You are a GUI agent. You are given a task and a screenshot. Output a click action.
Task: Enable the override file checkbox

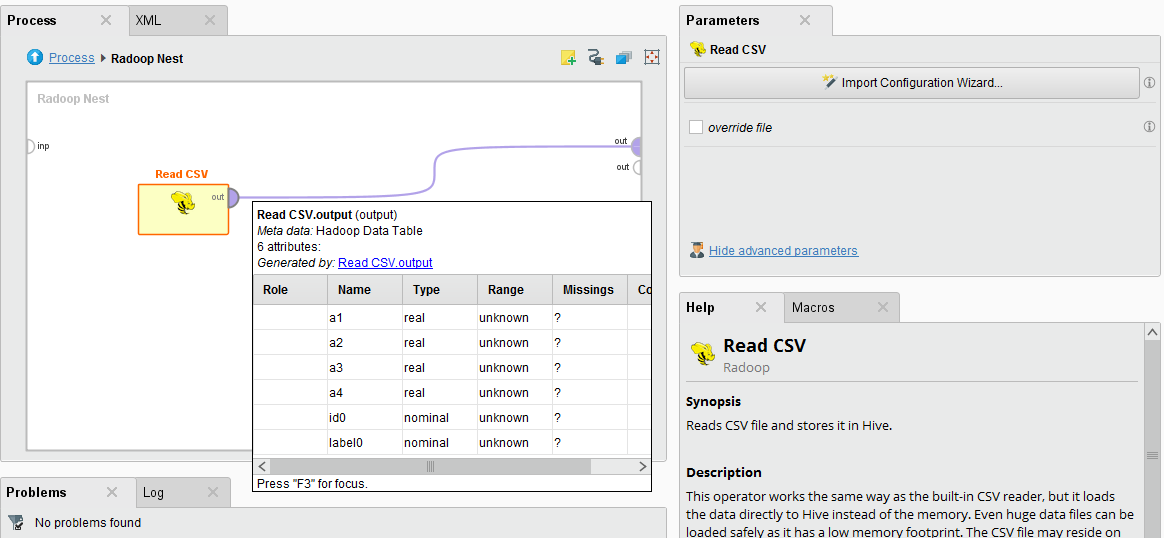[696, 127]
